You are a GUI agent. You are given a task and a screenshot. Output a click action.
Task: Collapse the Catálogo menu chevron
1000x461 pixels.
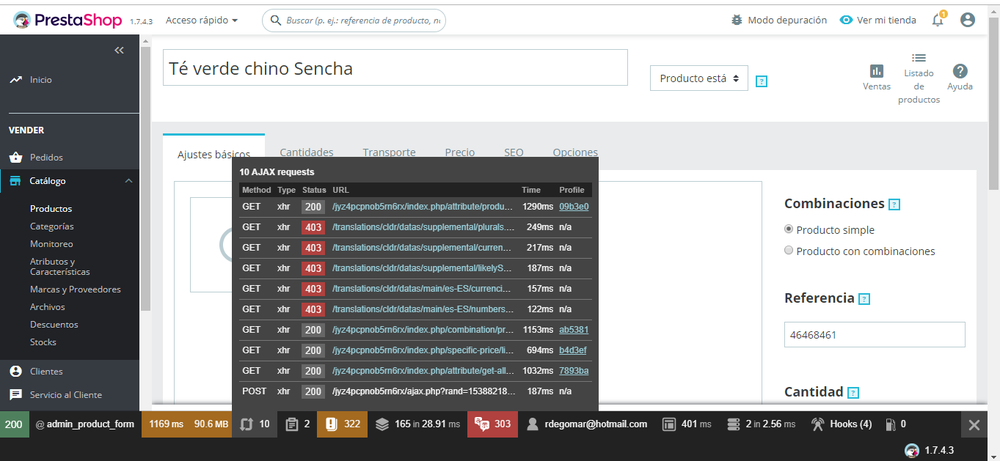129,181
